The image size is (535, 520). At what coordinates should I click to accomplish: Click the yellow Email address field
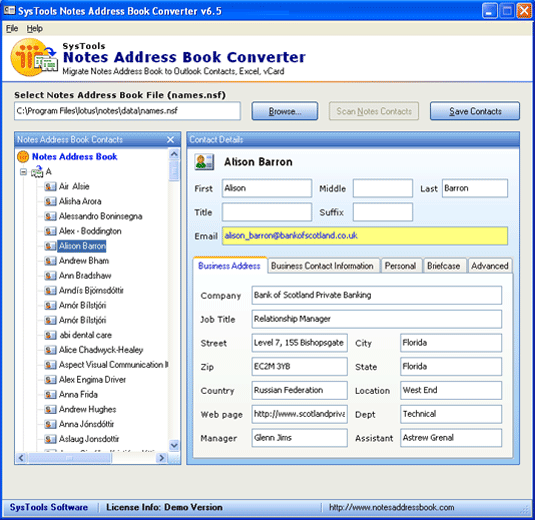coord(365,236)
